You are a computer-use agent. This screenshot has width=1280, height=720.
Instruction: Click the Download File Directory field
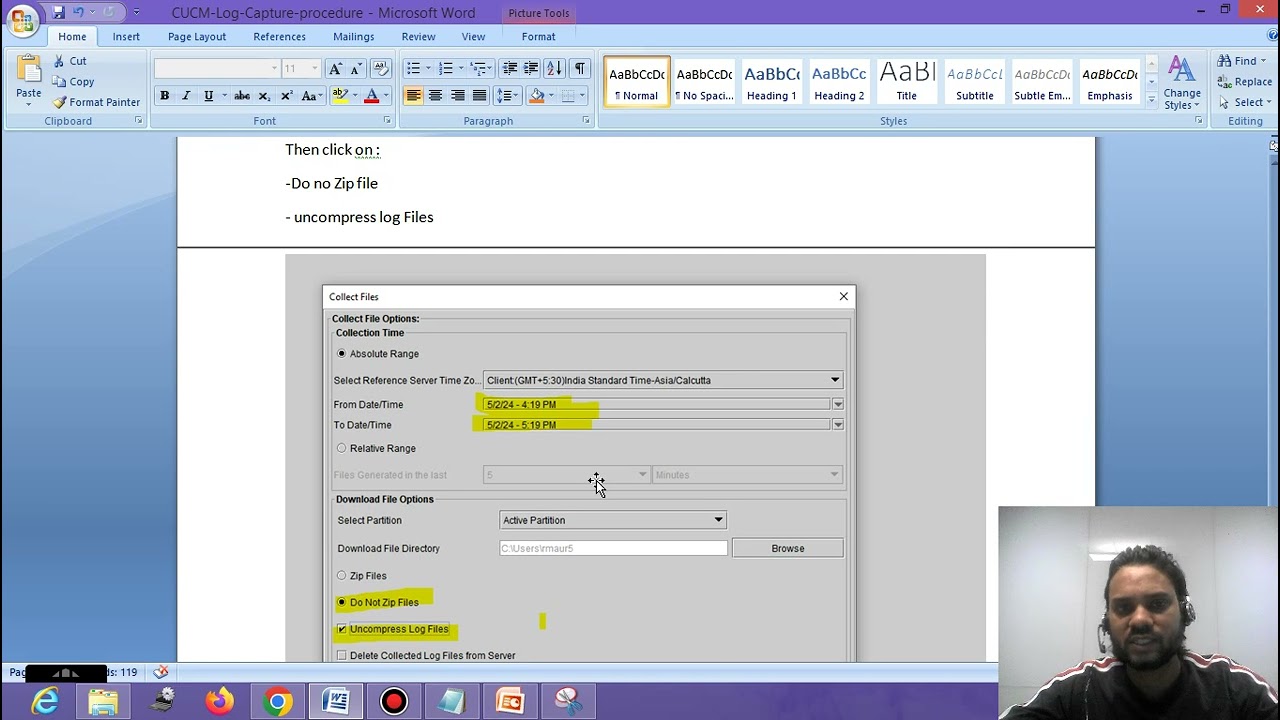[613, 548]
